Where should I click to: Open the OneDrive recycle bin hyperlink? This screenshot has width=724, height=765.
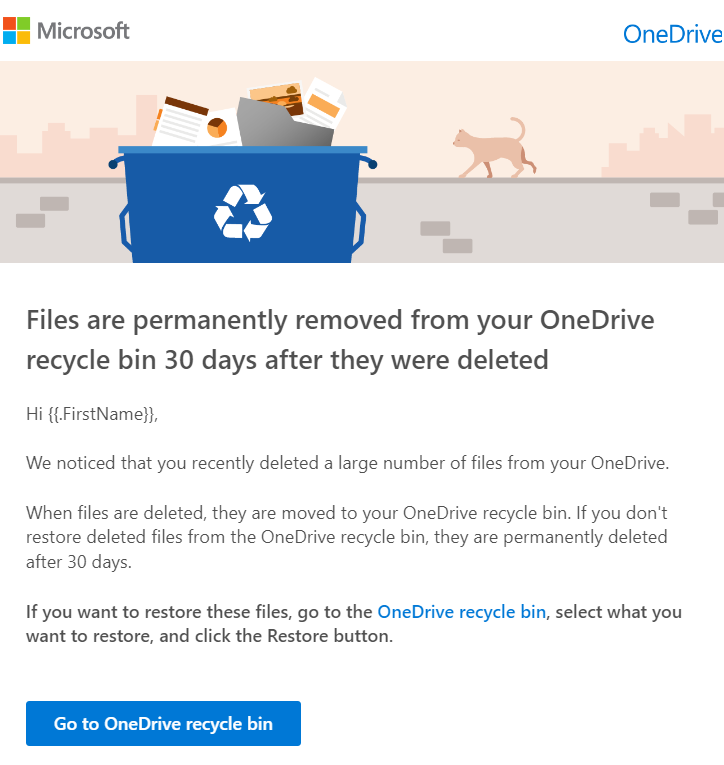tap(462, 612)
